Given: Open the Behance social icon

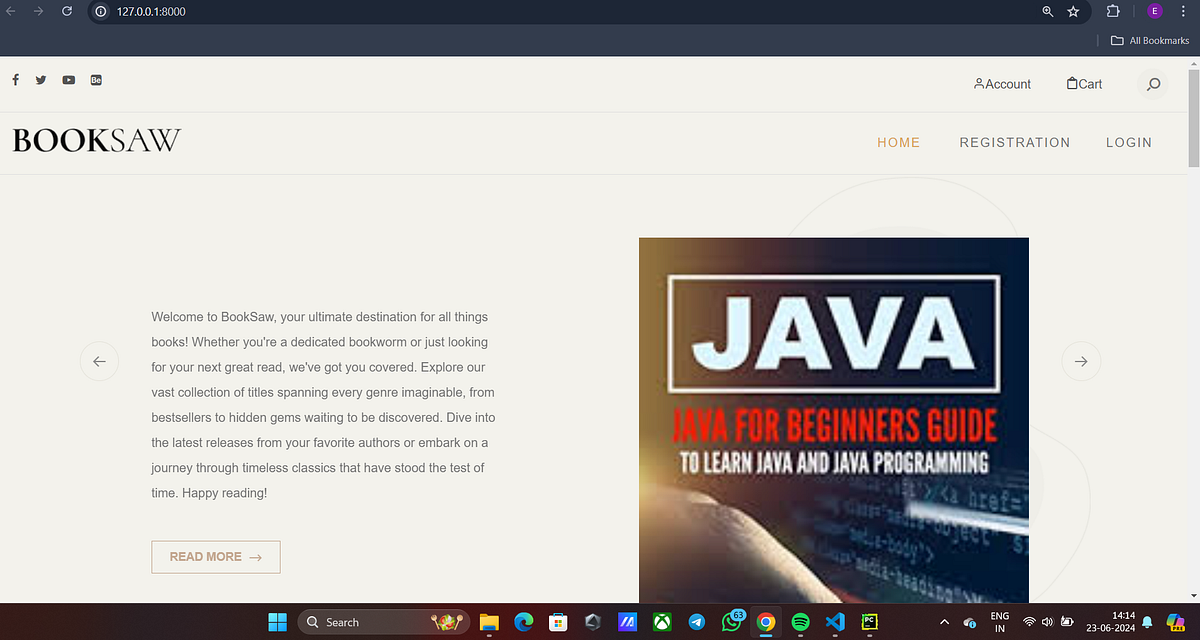Looking at the screenshot, I should coord(96,80).
